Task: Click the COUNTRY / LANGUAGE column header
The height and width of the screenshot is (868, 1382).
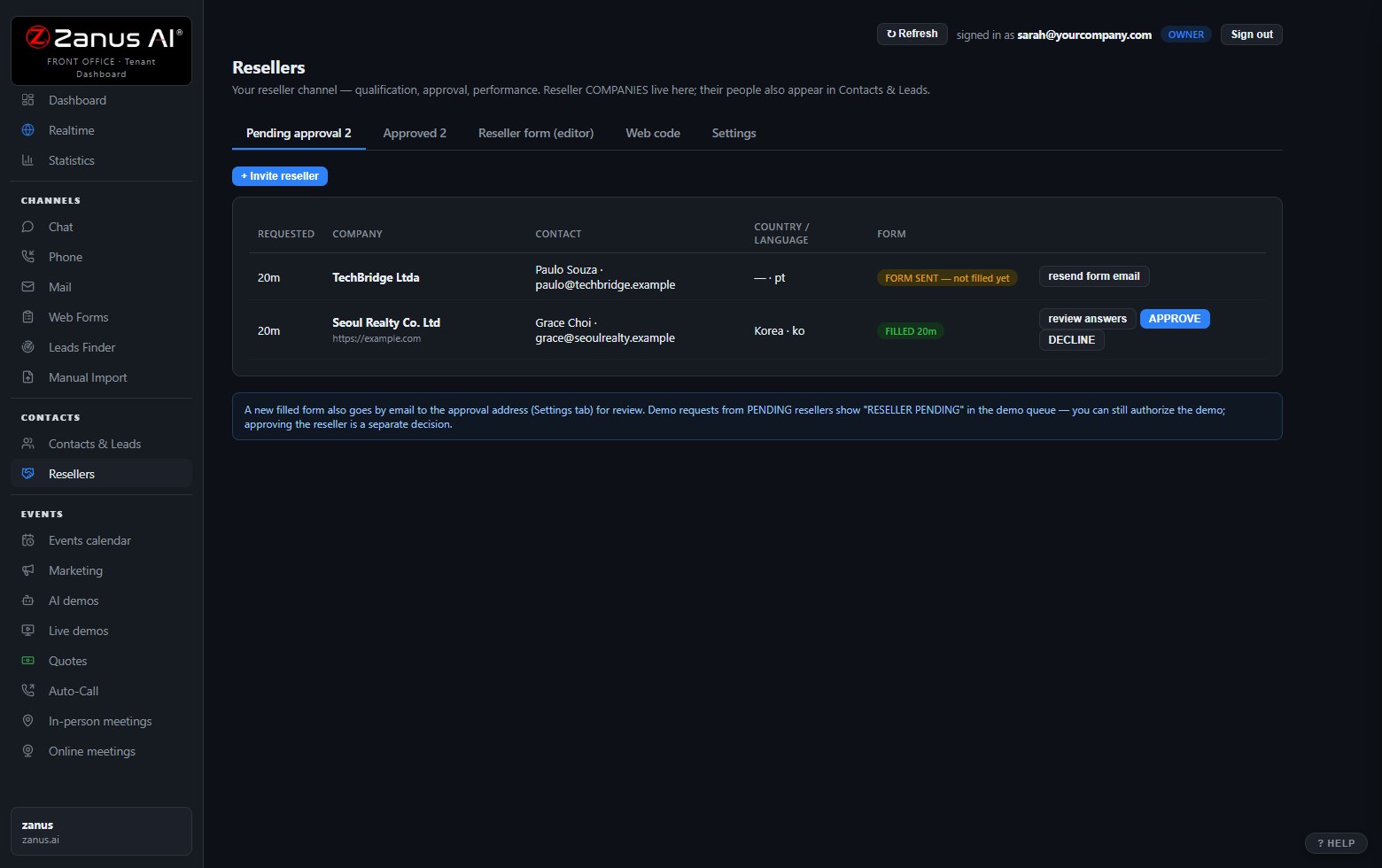Action: 781,234
